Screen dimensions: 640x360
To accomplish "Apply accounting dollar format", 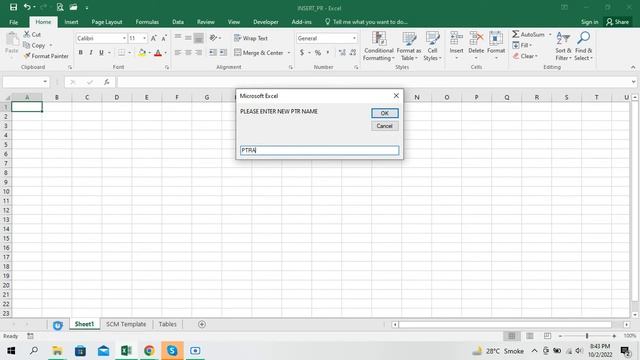I will pyautogui.click(x=302, y=53).
